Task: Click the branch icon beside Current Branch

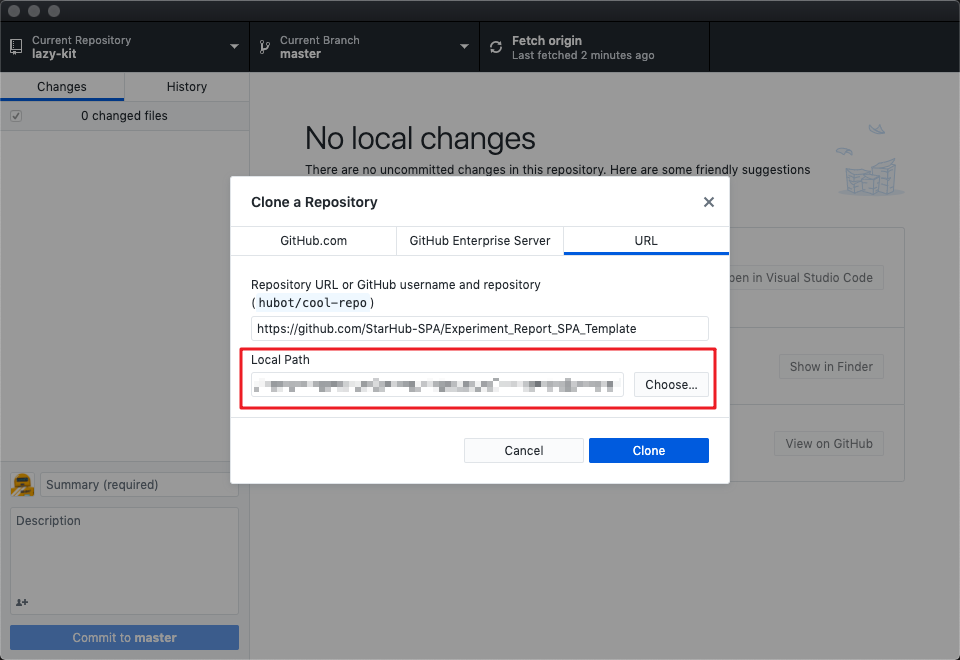Action: pyautogui.click(x=265, y=47)
